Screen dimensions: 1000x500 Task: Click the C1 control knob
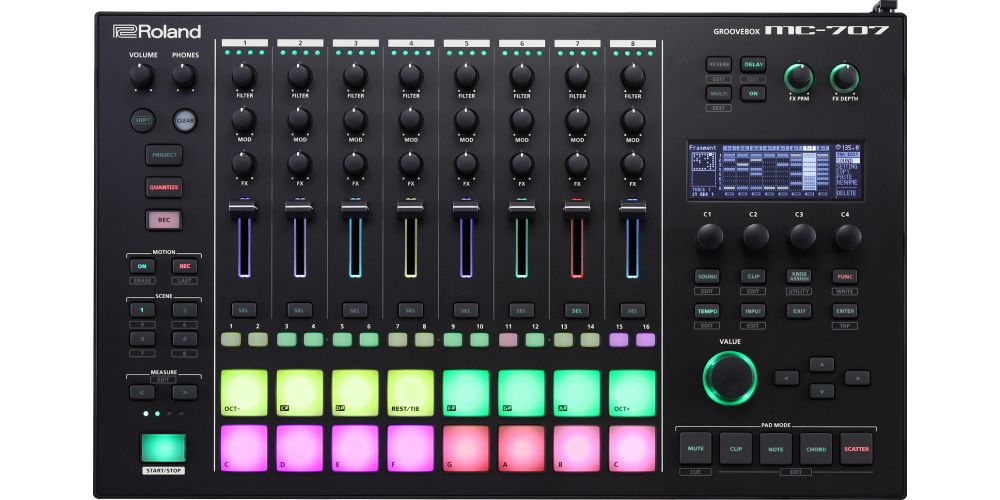point(710,237)
